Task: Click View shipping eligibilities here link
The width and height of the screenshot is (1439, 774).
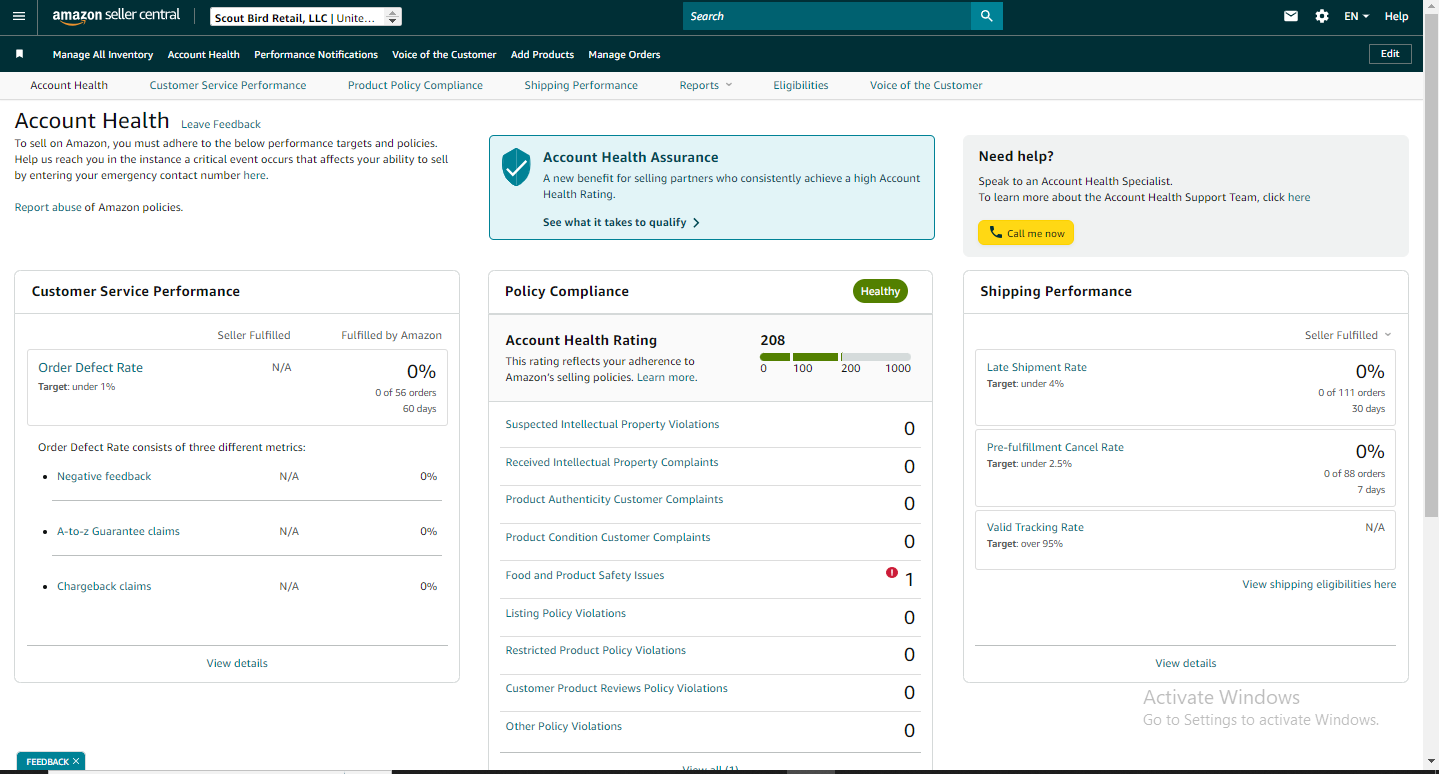Action: point(1319,584)
